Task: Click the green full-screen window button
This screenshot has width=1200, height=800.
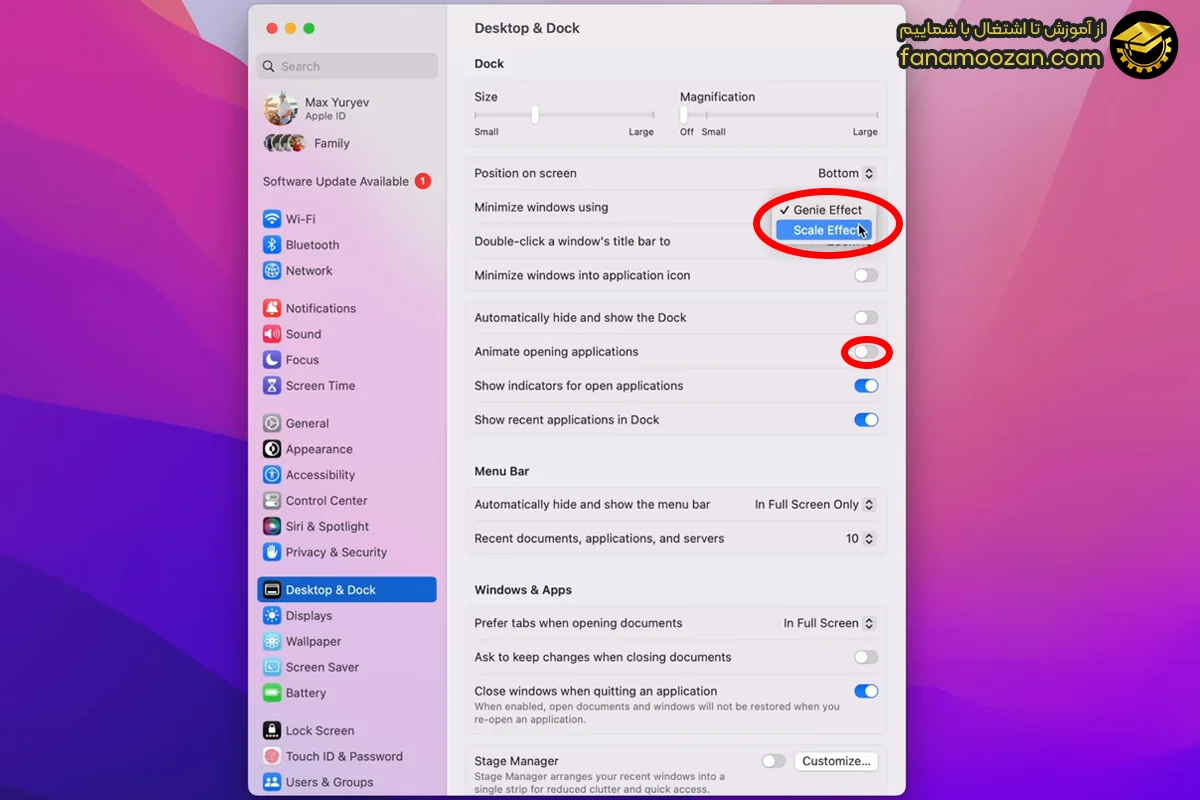Action: coord(309,28)
